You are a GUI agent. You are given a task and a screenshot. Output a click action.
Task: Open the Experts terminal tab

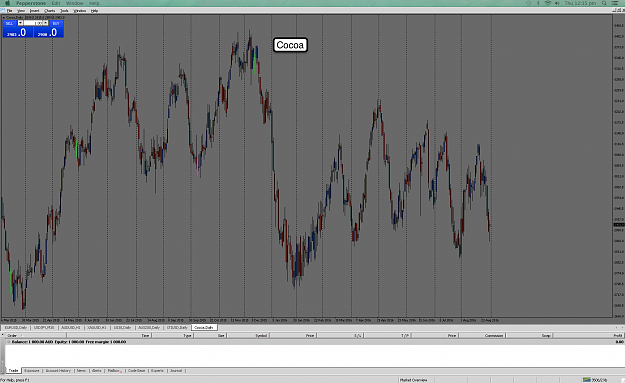point(157,371)
